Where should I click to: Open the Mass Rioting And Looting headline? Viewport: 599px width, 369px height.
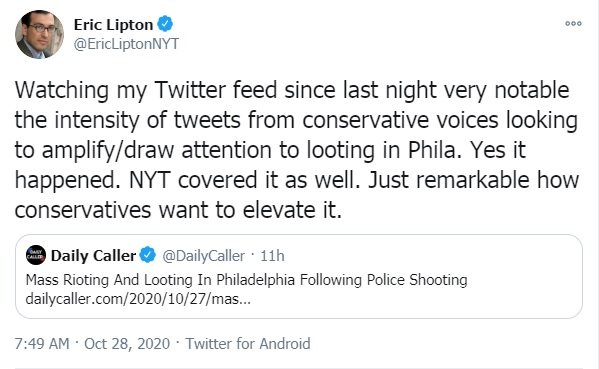246,280
